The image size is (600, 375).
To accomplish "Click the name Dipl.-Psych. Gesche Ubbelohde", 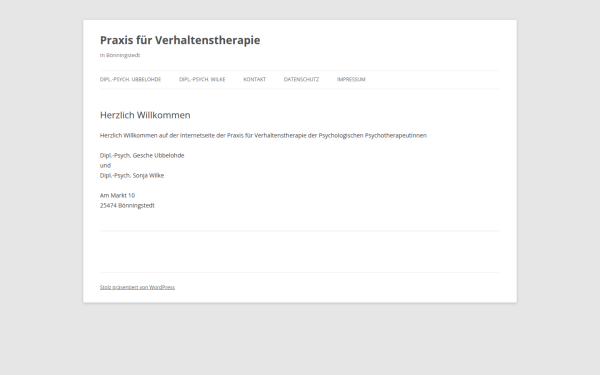I will (142, 155).
